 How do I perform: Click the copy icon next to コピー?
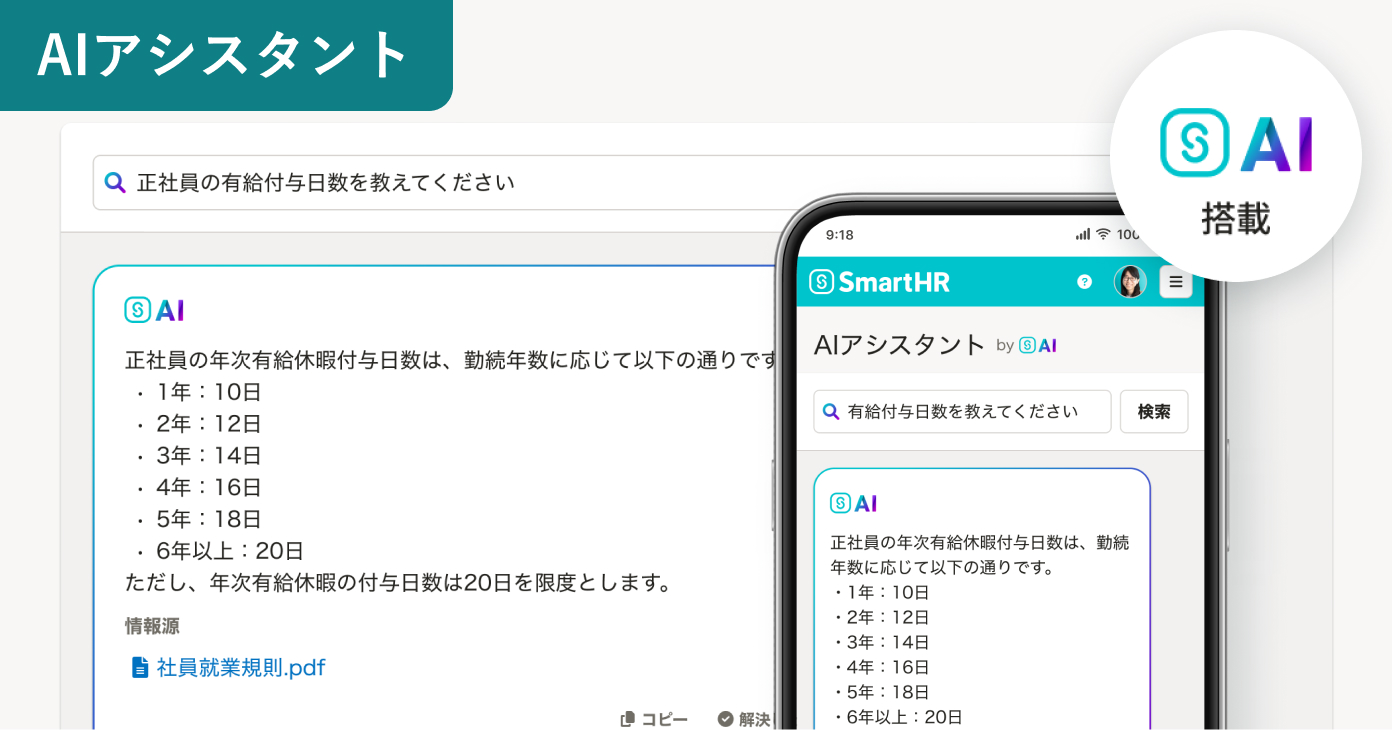[628, 718]
